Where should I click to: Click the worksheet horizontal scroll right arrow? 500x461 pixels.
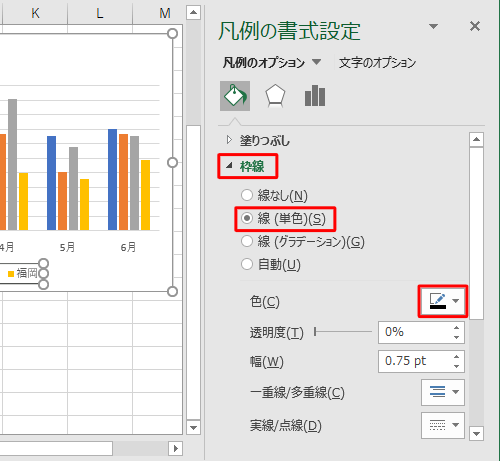tap(175, 448)
